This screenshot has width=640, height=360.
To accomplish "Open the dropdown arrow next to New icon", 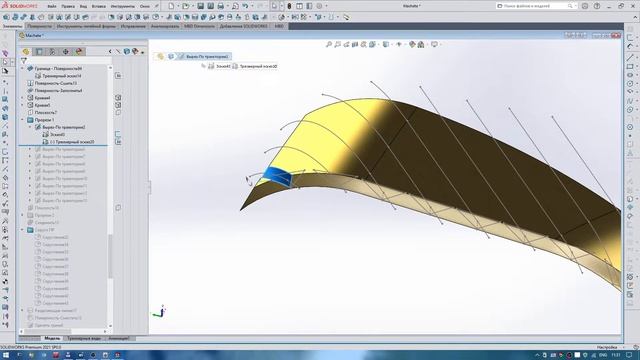I will pyautogui.click(x=178, y=6).
